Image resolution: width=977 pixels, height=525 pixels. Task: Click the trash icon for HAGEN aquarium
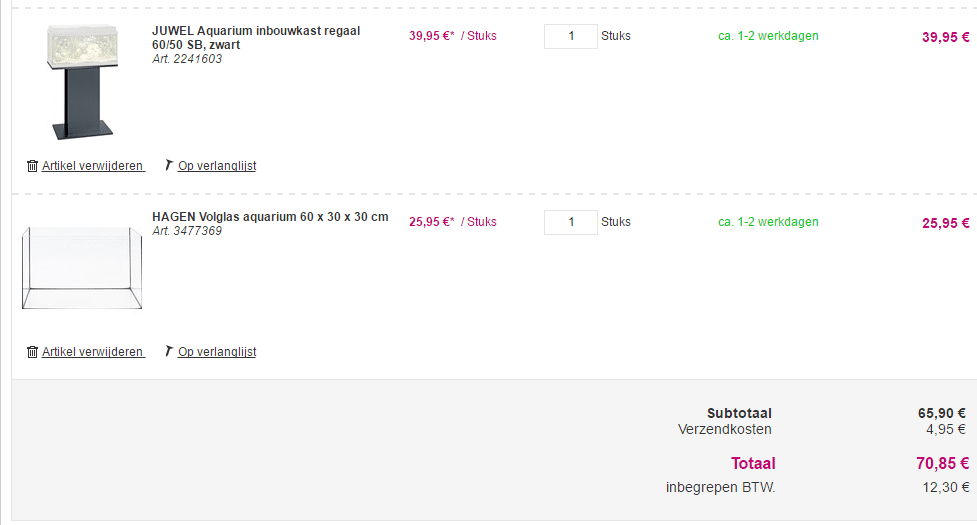pyautogui.click(x=32, y=352)
